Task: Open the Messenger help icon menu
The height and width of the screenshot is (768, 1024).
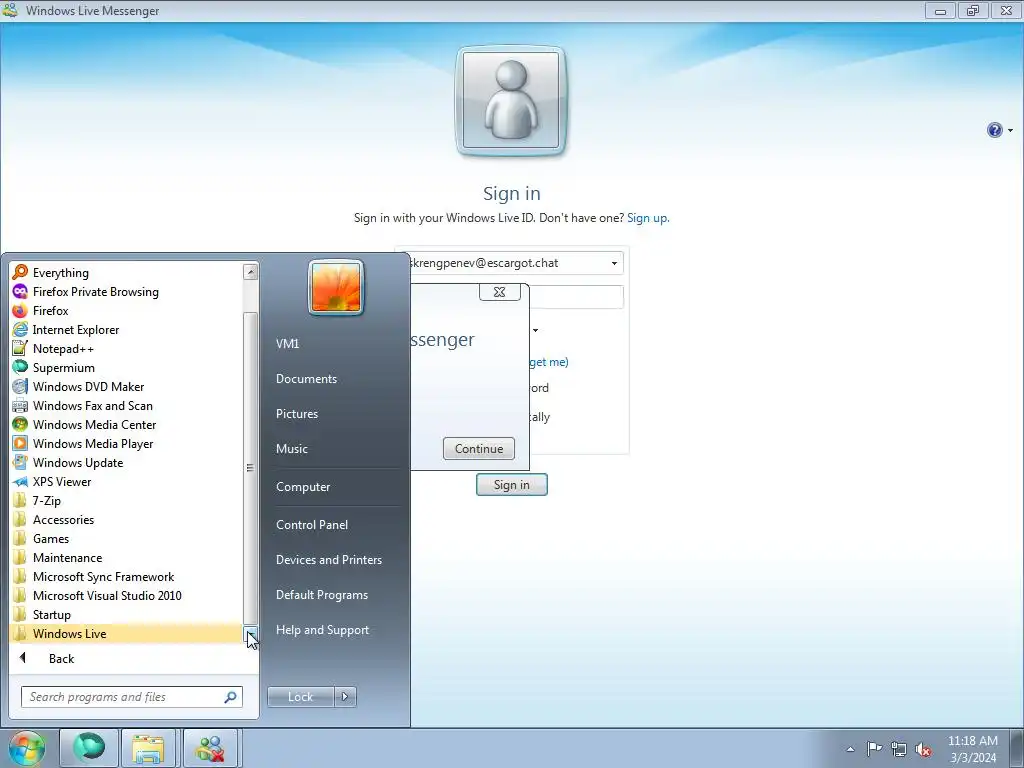Action: point(999,130)
